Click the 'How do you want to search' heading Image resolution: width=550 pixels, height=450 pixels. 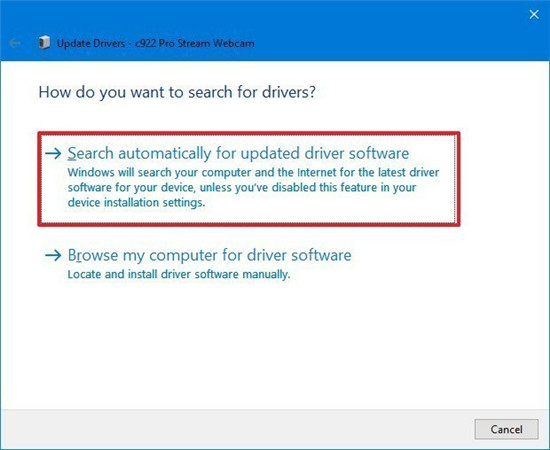coord(177,92)
